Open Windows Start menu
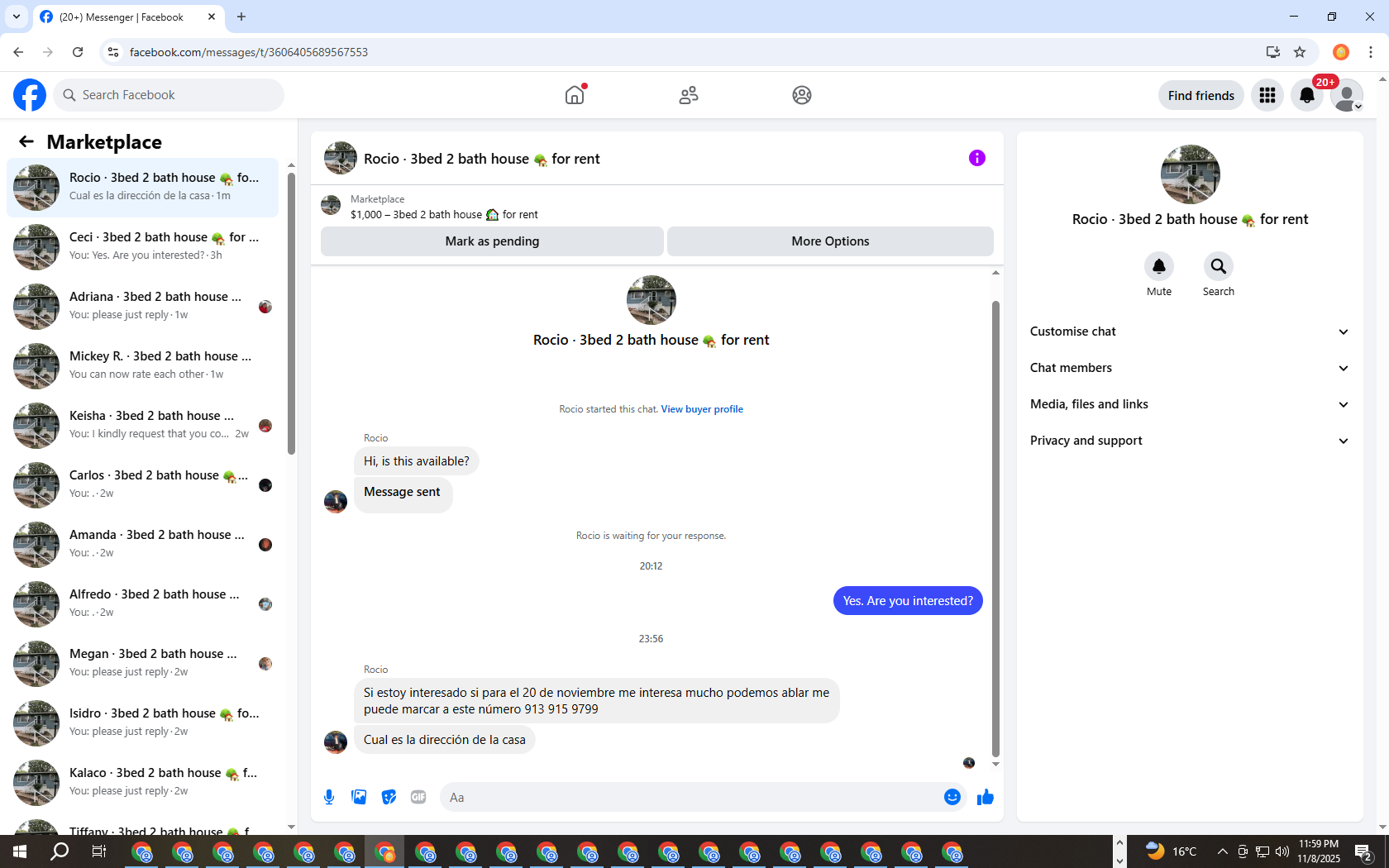 20,851
